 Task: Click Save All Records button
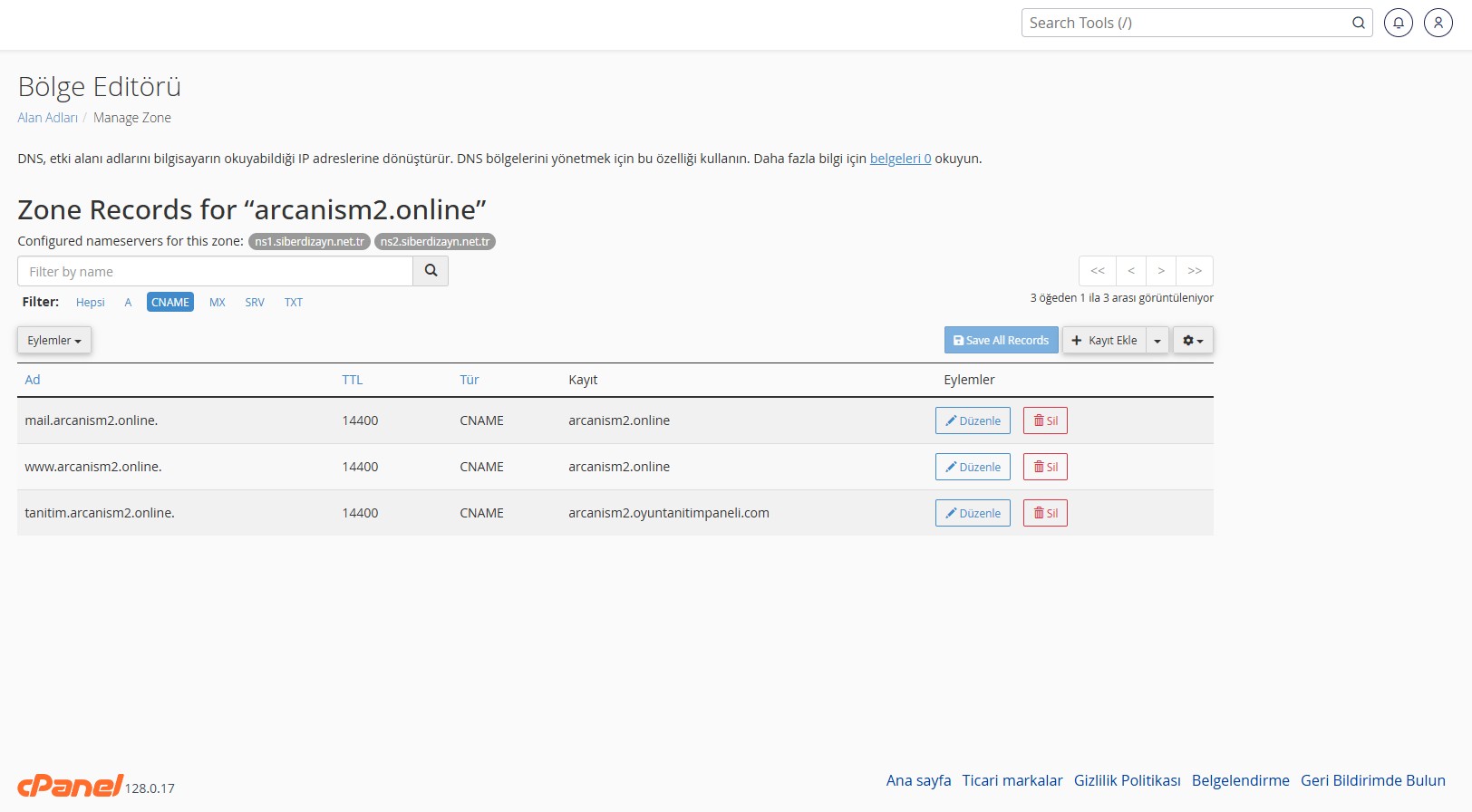(x=1001, y=340)
